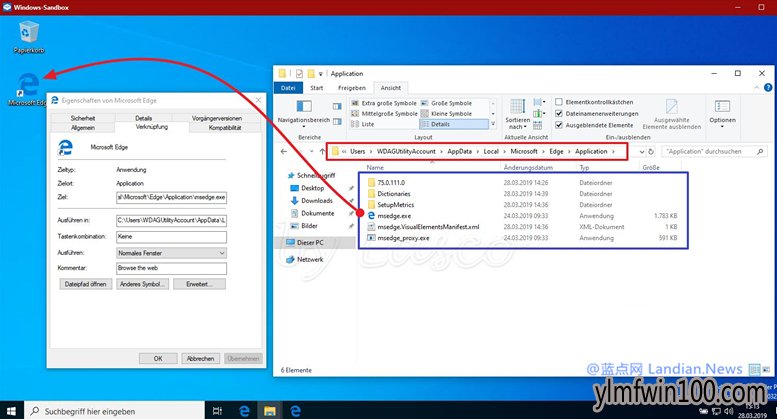Viewport: 777px width, 419px height.
Task: Open the address bar history dropdown
Action: (642, 152)
